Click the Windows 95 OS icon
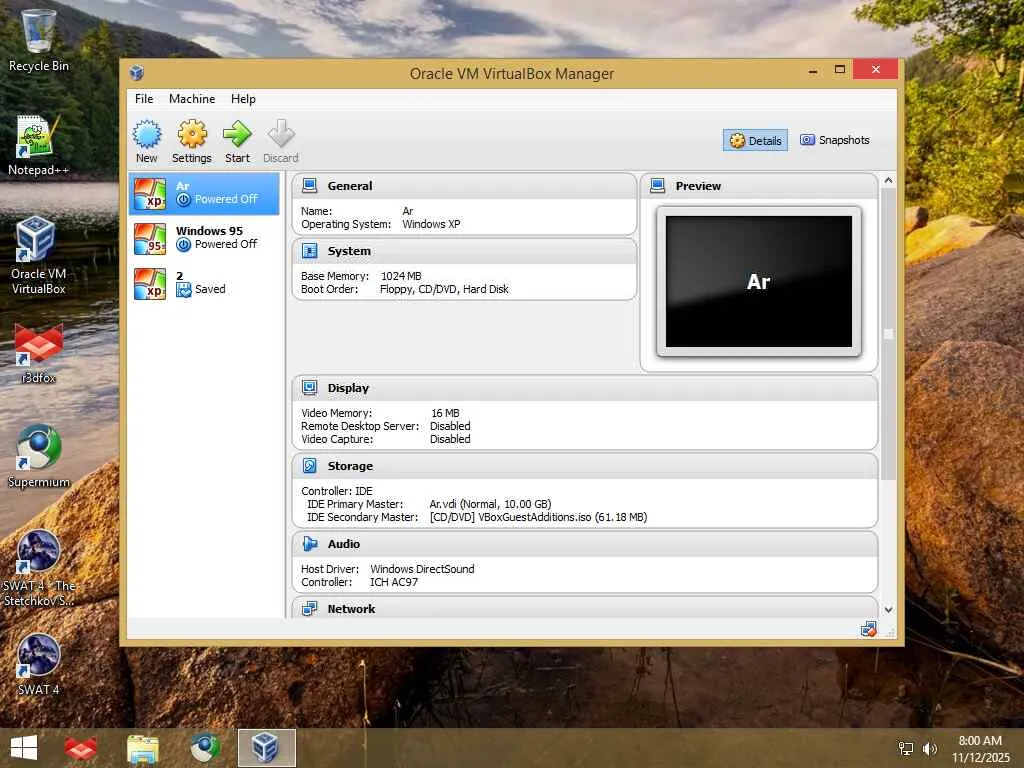Screen dimensions: 1024x768 click(x=150, y=239)
